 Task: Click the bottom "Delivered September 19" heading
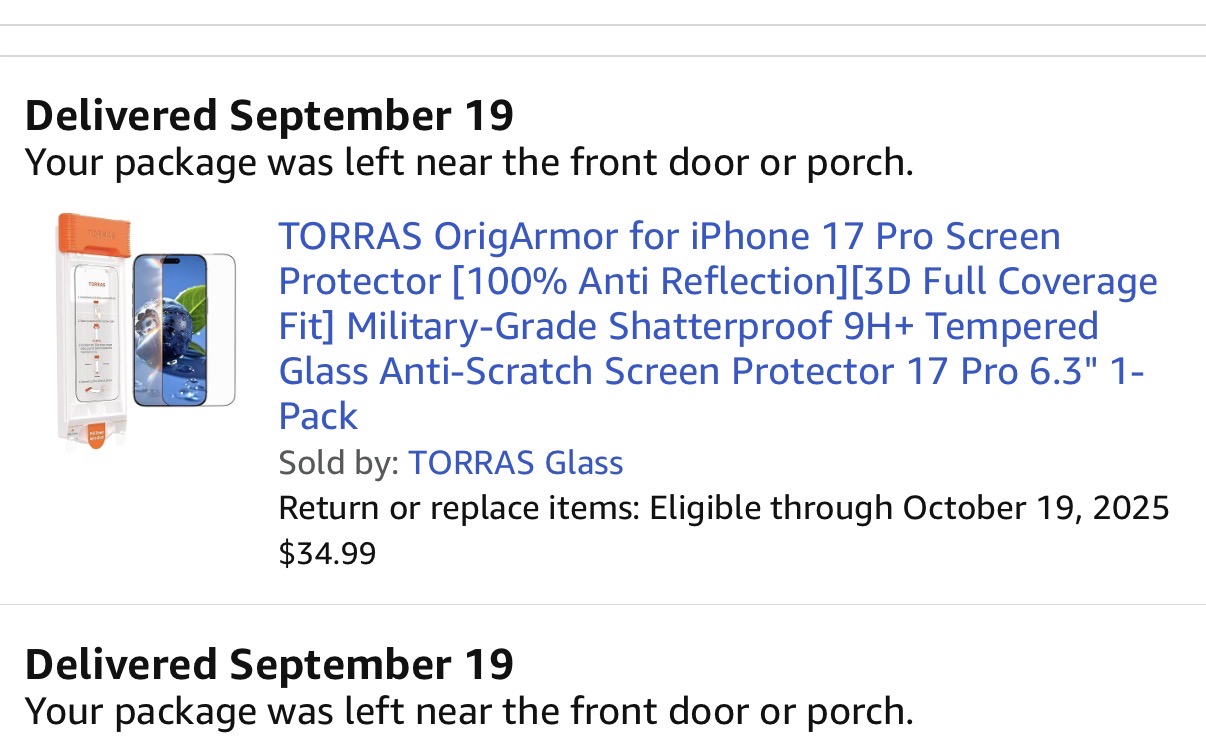[269, 665]
